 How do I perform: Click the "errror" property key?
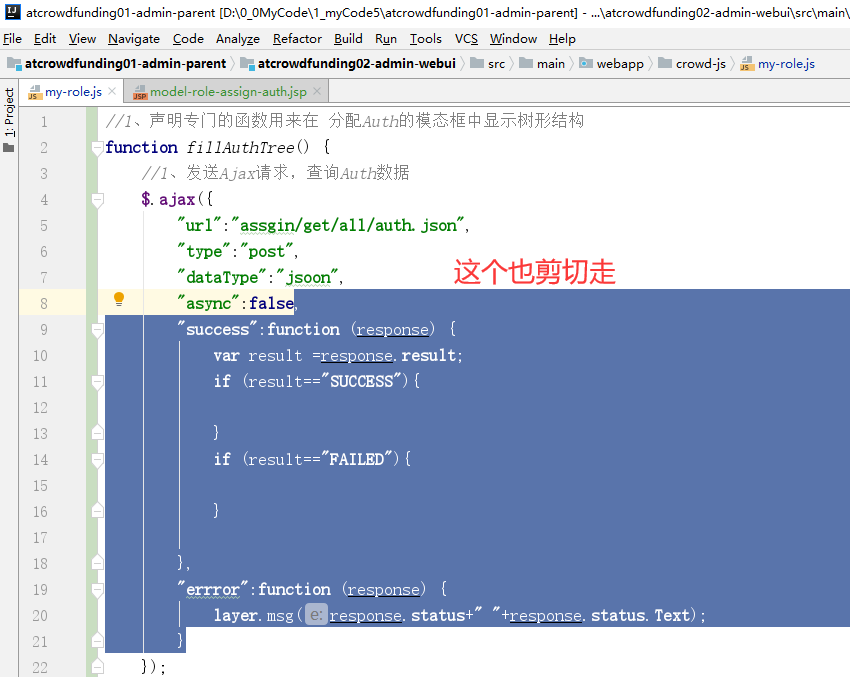click(x=212, y=590)
